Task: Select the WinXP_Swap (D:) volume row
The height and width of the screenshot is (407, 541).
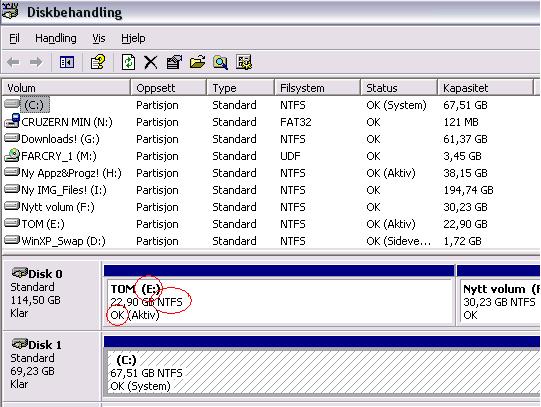Action: (269, 241)
